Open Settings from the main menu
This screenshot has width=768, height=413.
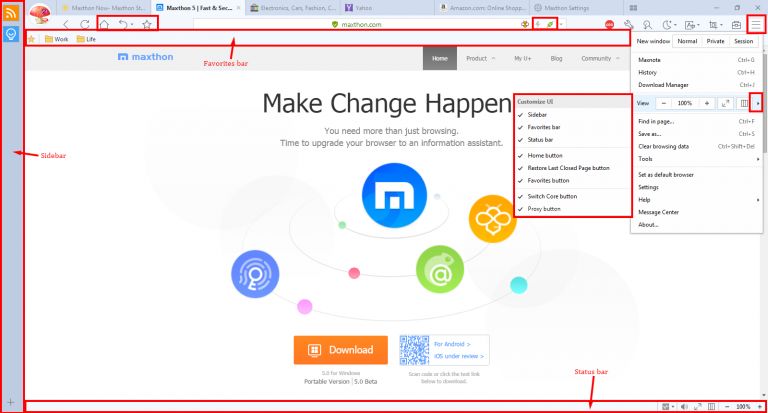pyautogui.click(x=697, y=187)
